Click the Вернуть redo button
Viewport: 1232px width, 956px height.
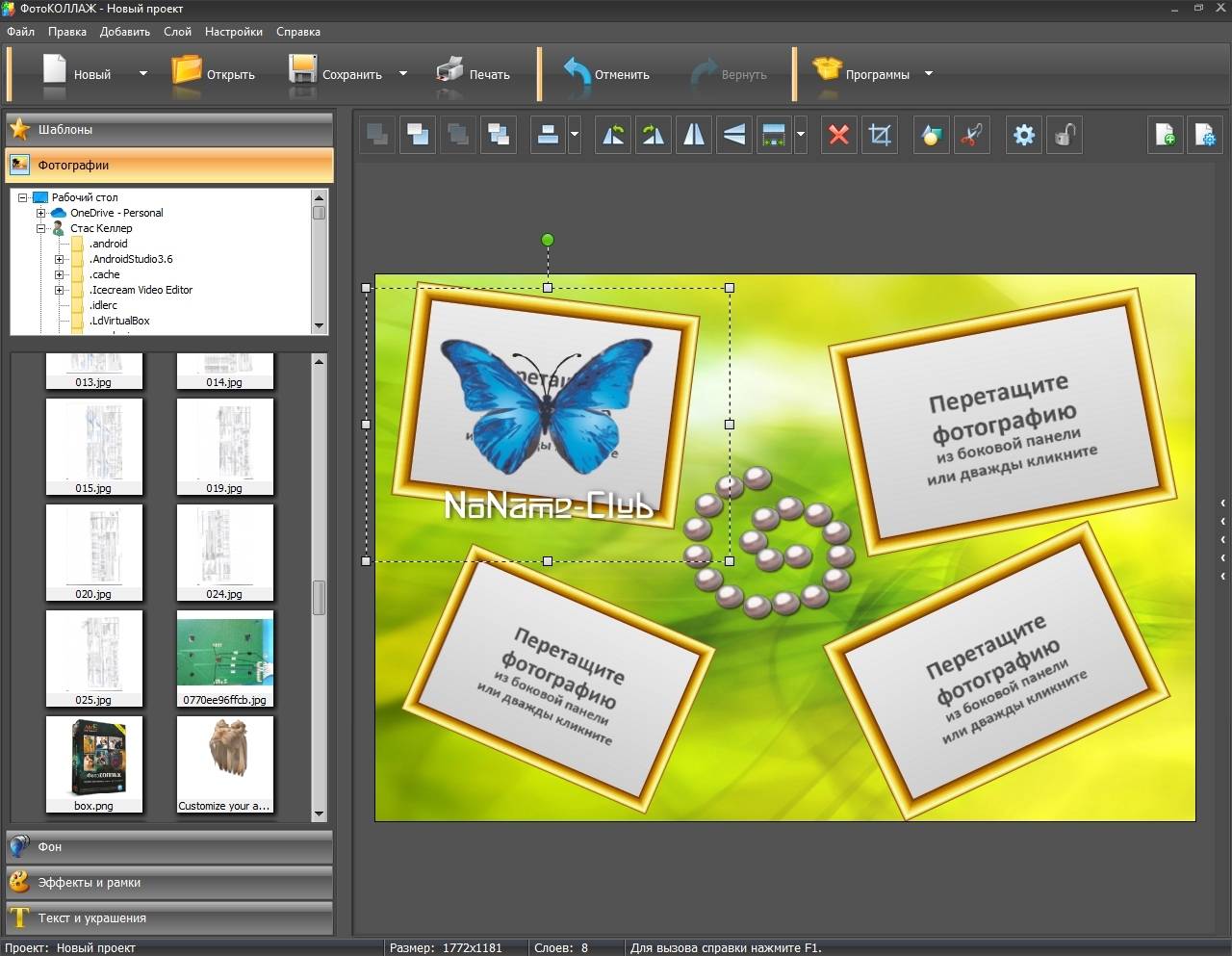[729, 73]
